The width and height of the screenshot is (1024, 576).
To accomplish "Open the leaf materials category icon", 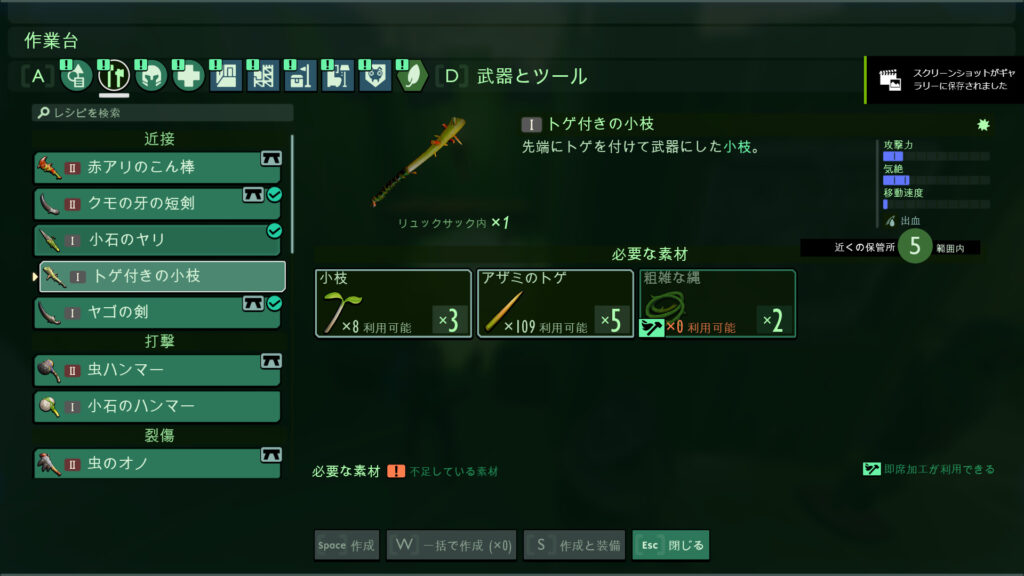I will [x=412, y=76].
